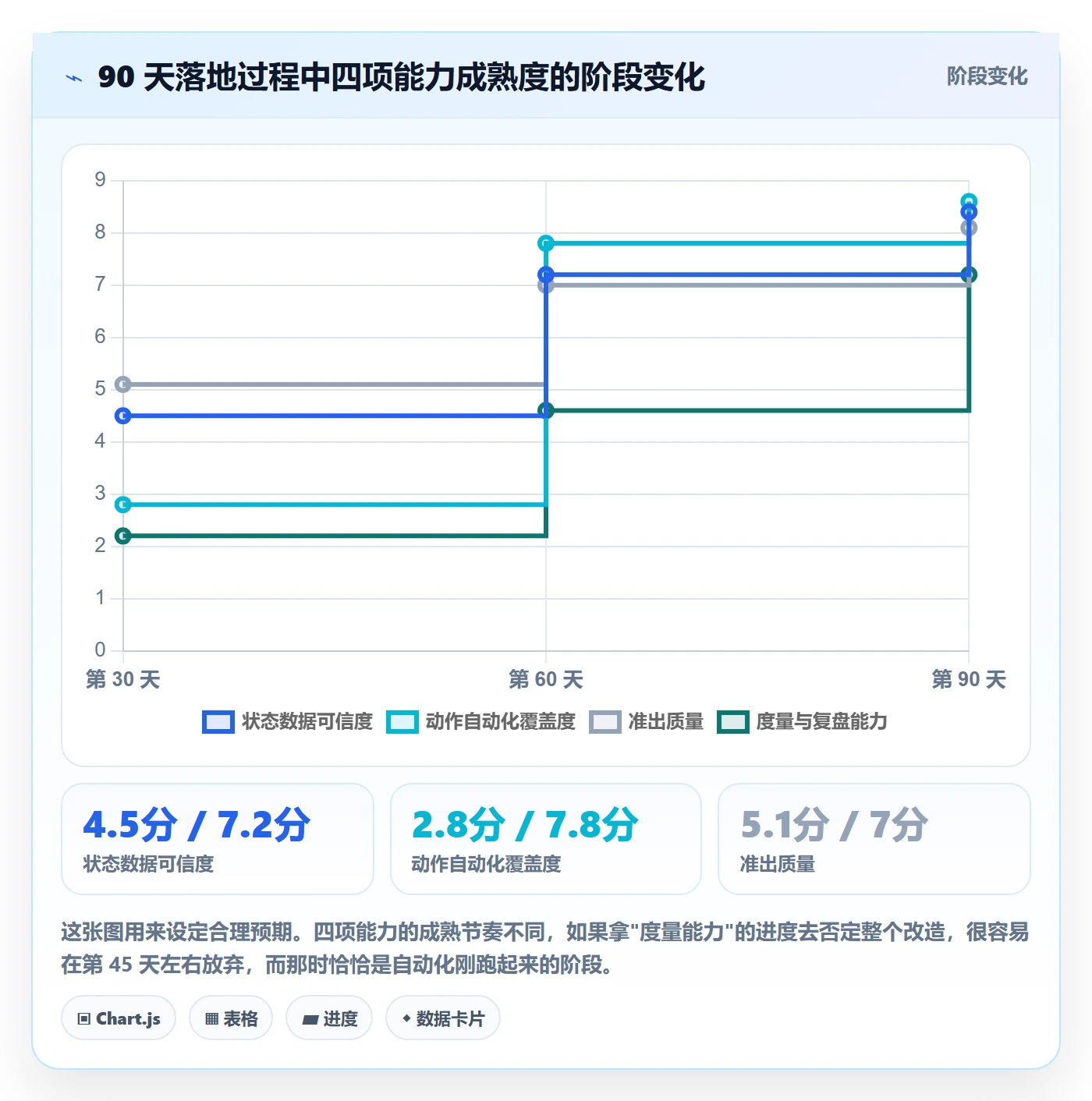Toggle the 状态数据可信度 legend swatch
This screenshot has width=1092, height=1101.
(218, 722)
